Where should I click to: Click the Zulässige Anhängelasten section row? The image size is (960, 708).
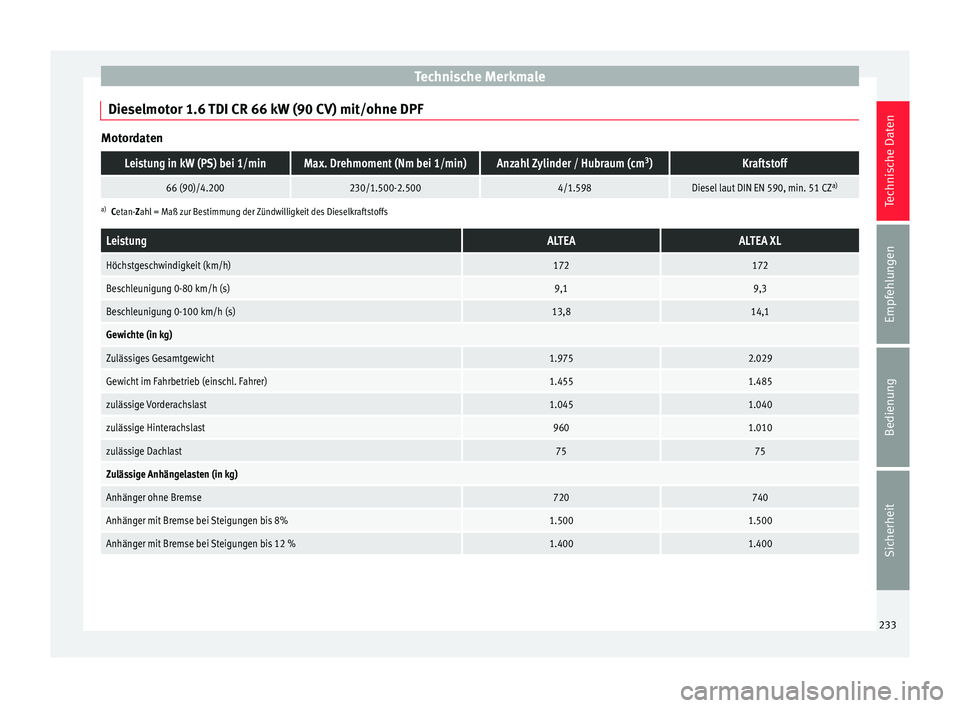coord(479,475)
